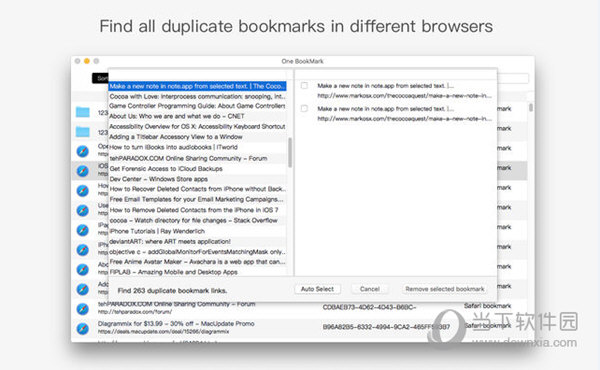Select 'How to Recover Deleted Contacts' row
This screenshot has height=370, width=600.
[197, 189]
